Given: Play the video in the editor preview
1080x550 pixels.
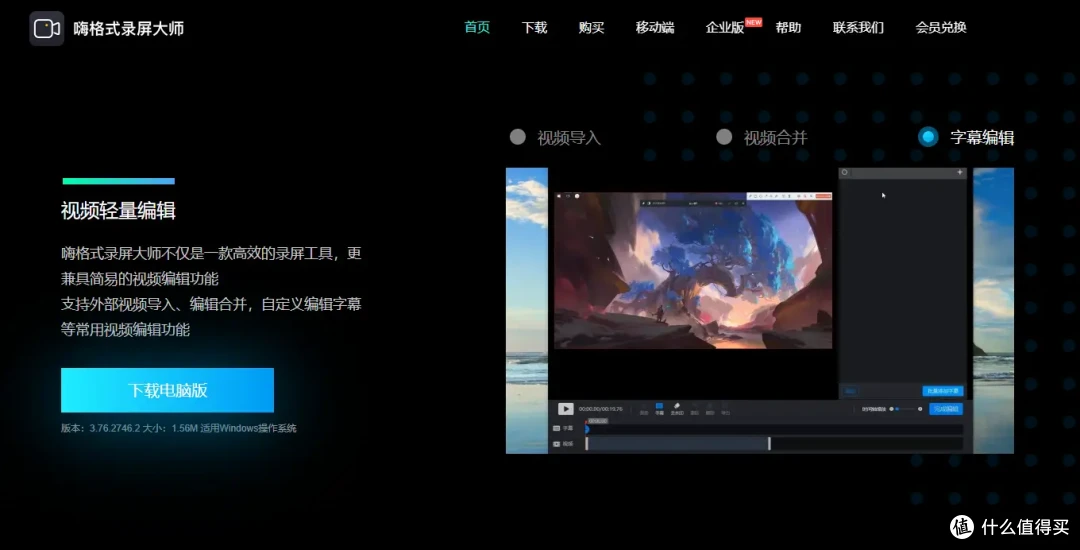Looking at the screenshot, I should [x=565, y=409].
